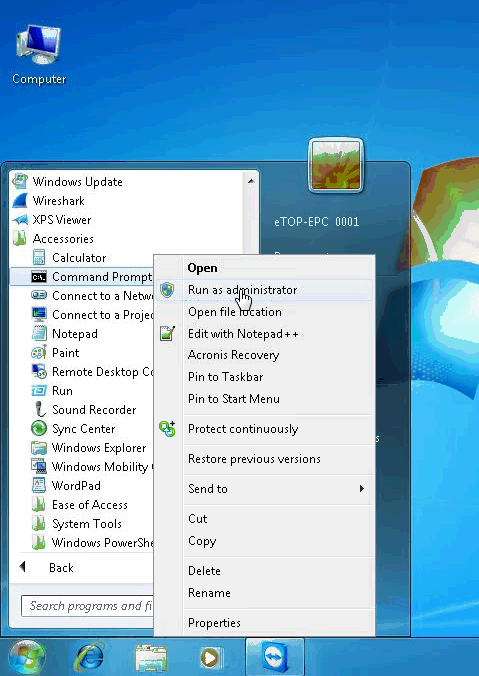Viewport: 479px width, 676px height.
Task: Open the Send to submenu arrow
Action: pyautogui.click(x=362, y=488)
